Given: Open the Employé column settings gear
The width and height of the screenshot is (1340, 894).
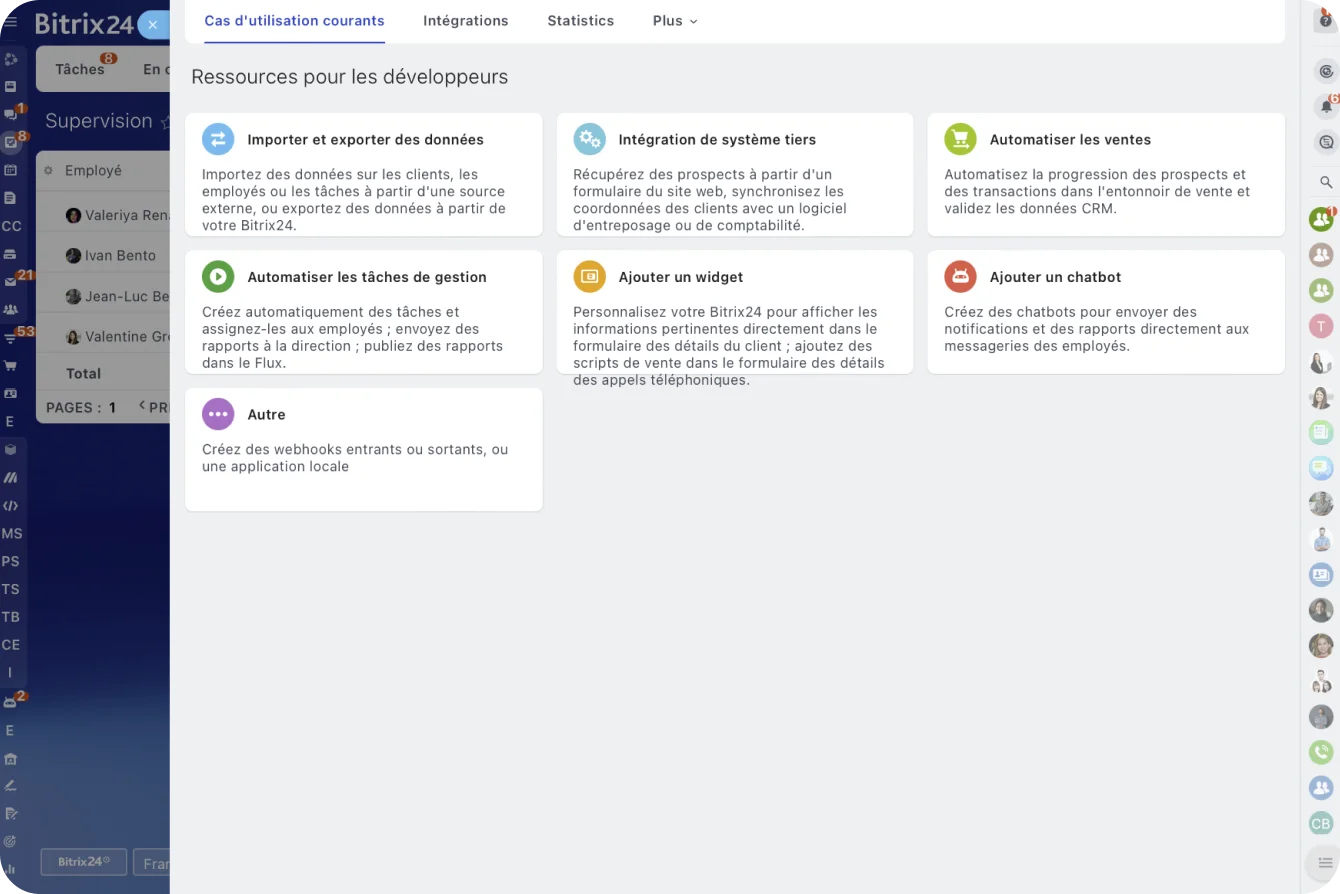Looking at the screenshot, I should (48, 171).
